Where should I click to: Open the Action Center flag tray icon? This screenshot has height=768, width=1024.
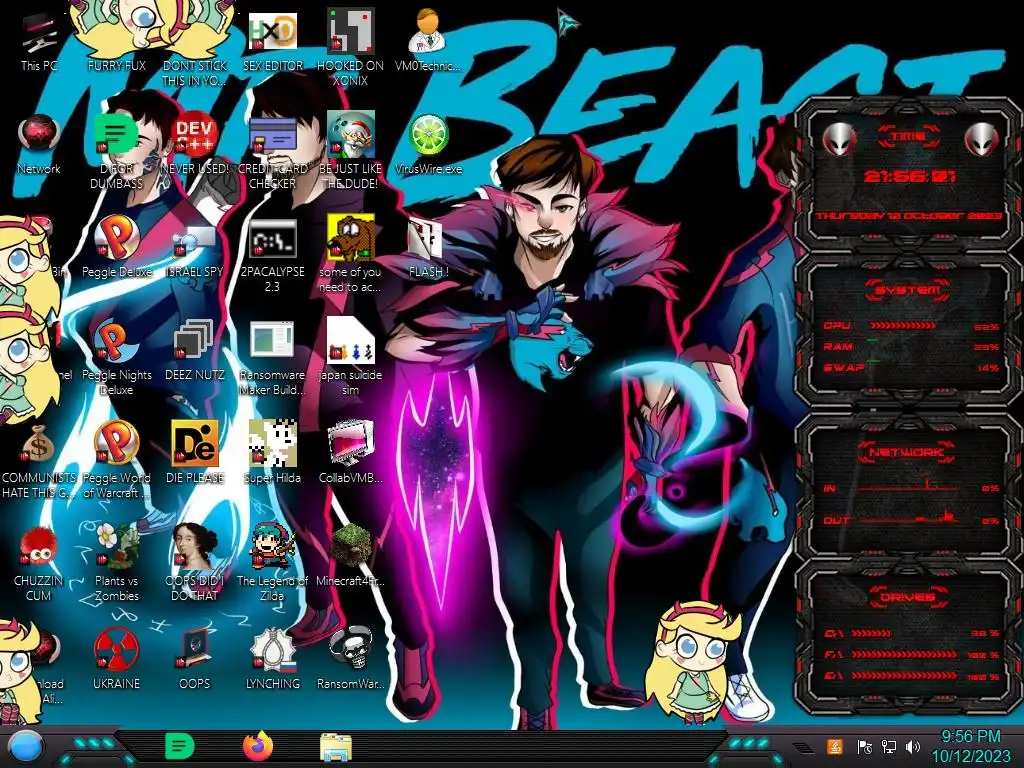(864, 747)
